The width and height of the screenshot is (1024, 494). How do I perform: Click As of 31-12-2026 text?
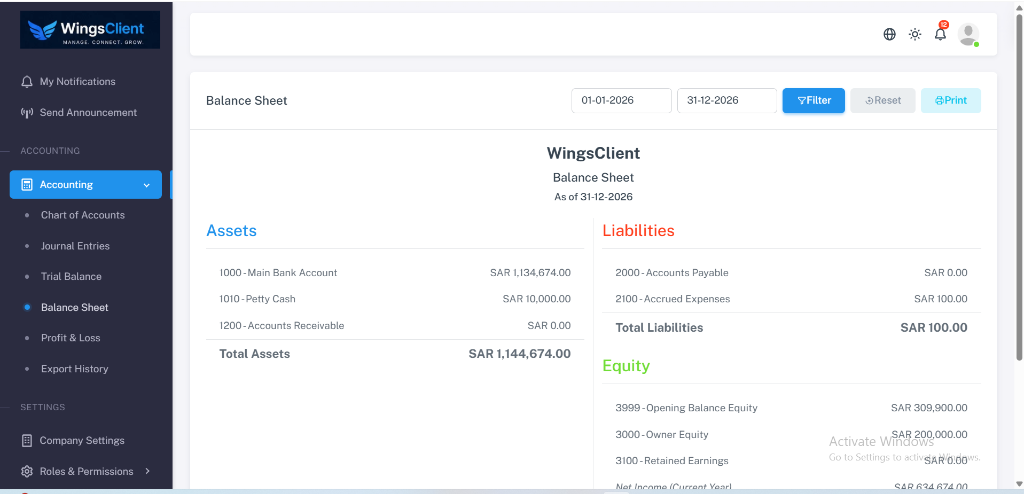594,197
